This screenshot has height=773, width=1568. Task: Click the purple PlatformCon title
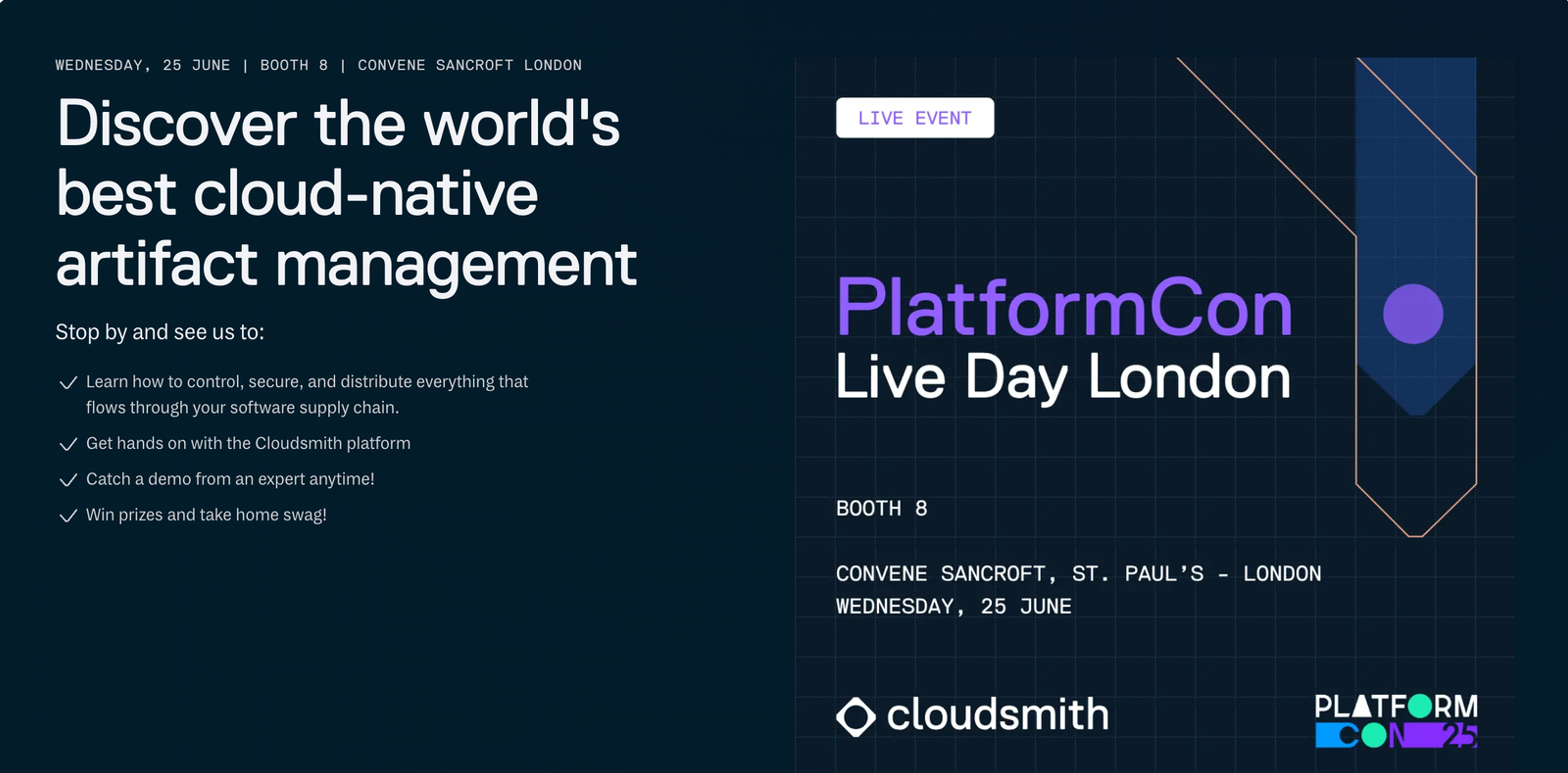point(1063,307)
